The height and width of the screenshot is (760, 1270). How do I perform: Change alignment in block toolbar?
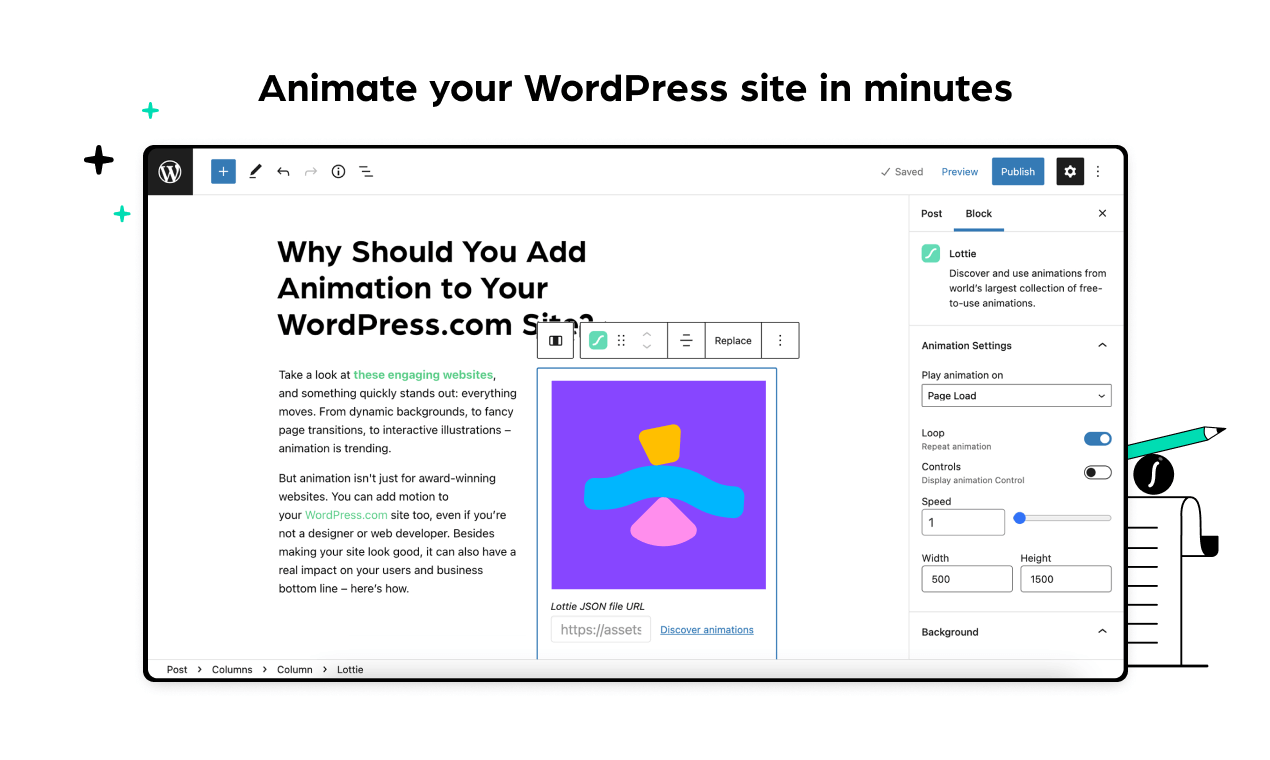[x=686, y=341]
